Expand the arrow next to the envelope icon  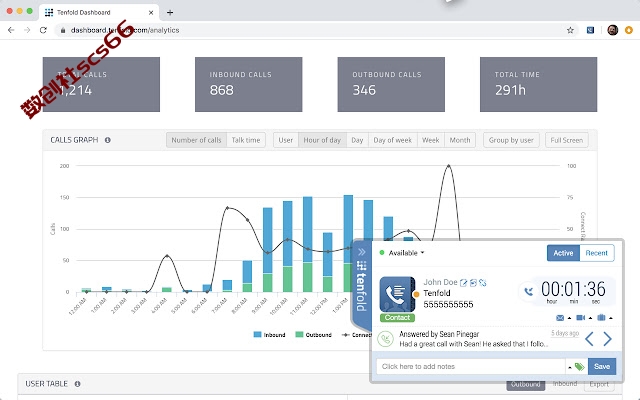[570, 318]
